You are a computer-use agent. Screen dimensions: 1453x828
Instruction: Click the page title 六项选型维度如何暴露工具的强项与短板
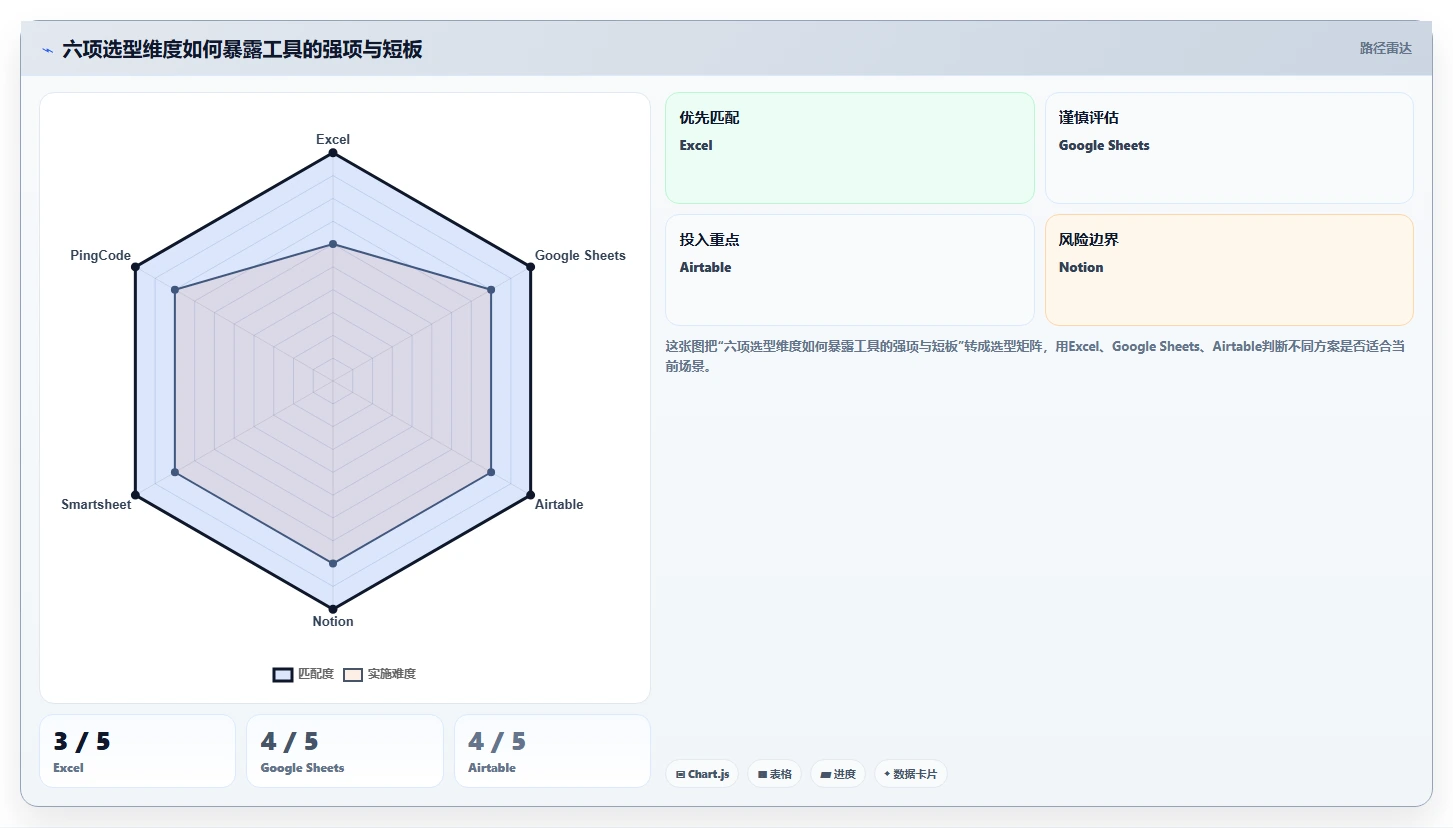tap(242, 49)
